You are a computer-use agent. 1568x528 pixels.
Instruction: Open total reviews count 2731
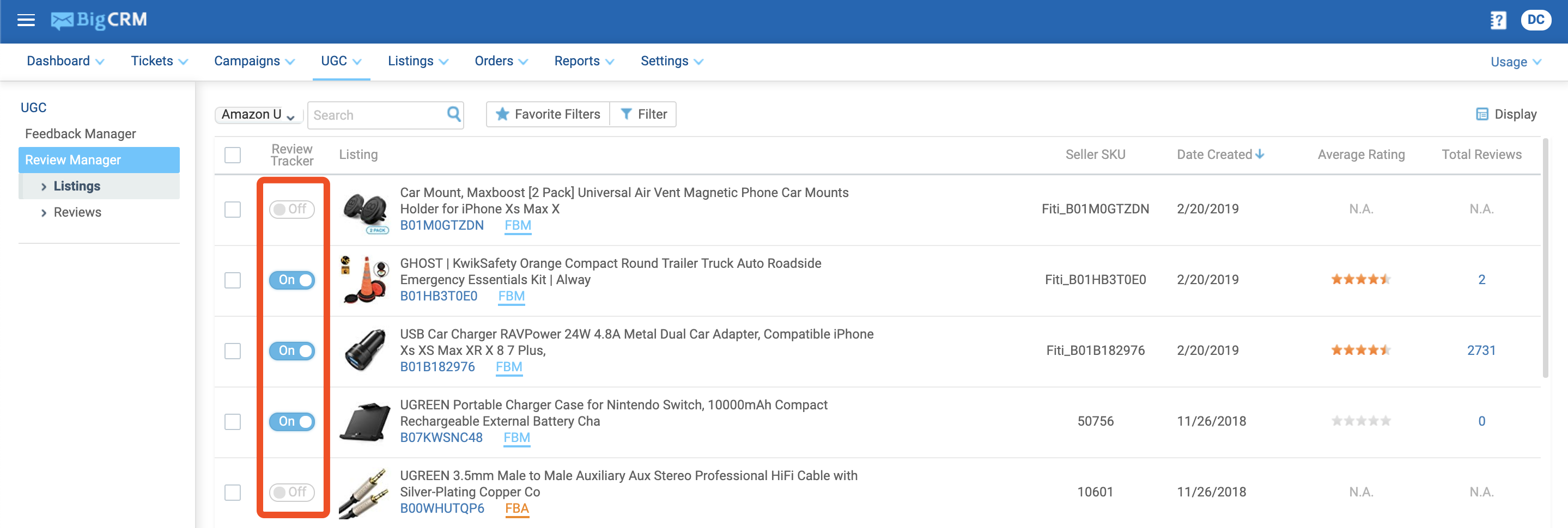click(1481, 351)
